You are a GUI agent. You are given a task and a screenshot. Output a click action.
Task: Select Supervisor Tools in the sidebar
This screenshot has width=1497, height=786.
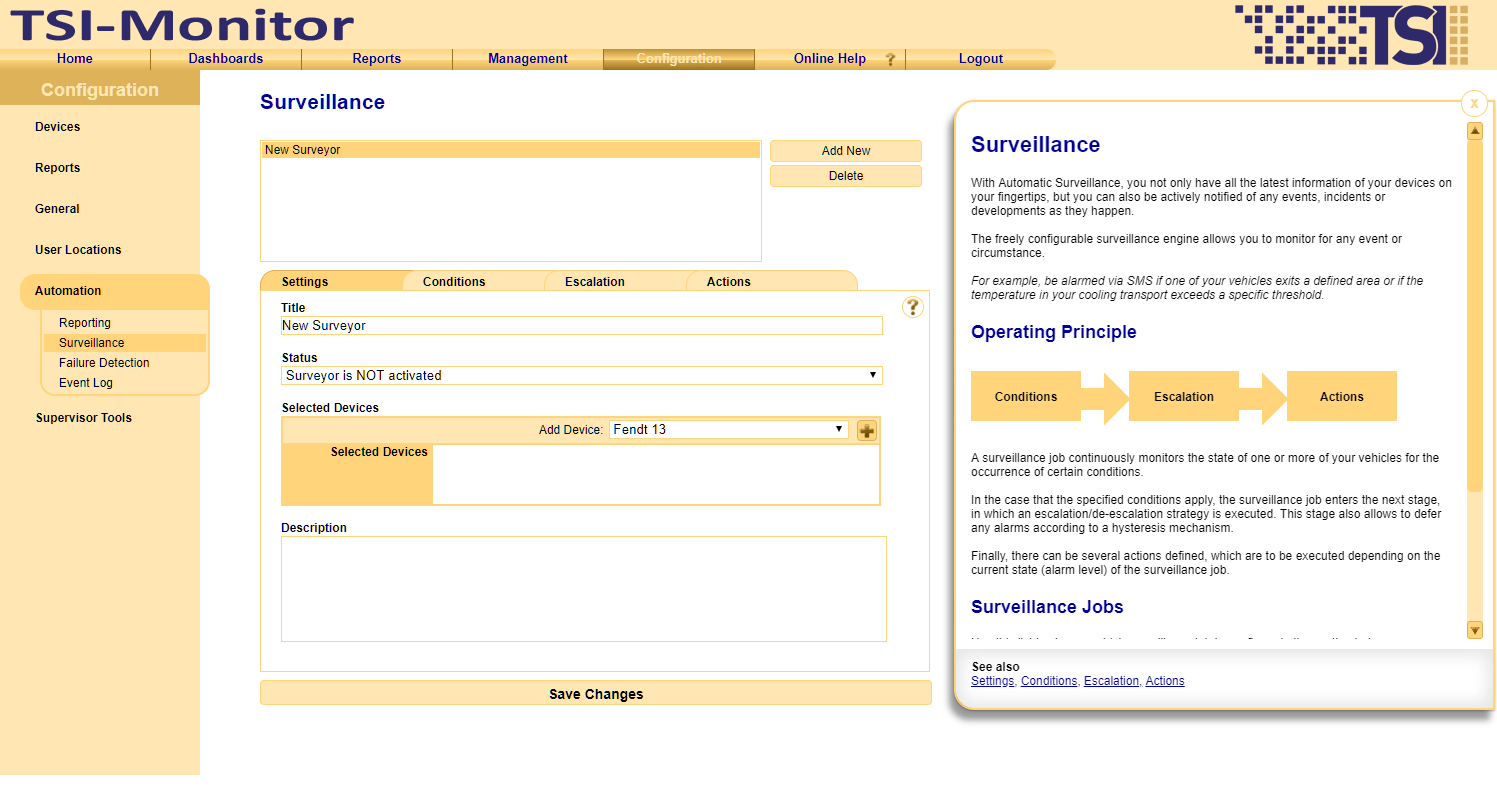pyautogui.click(x=84, y=418)
